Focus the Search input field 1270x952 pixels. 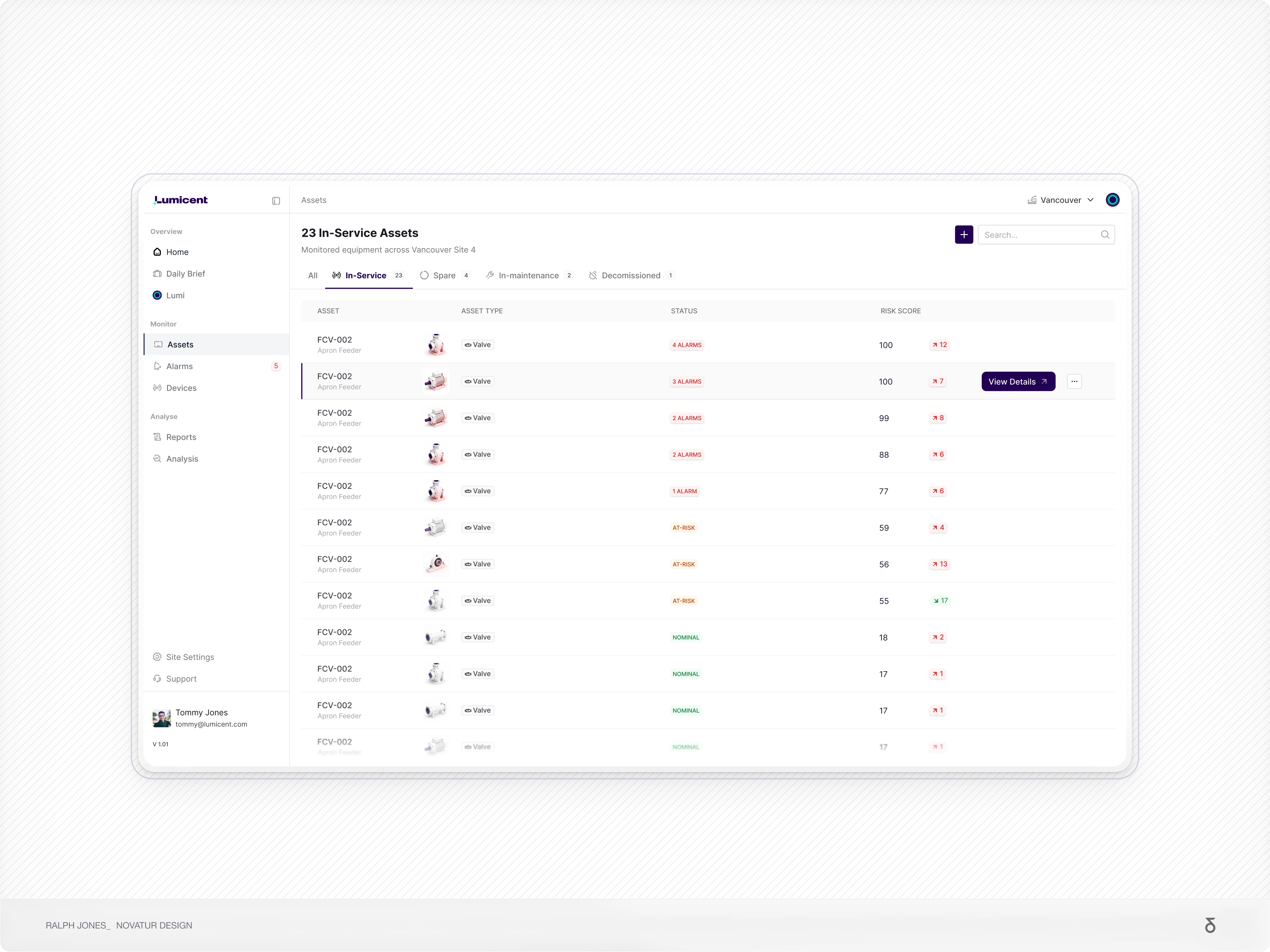click(1046, 235)
